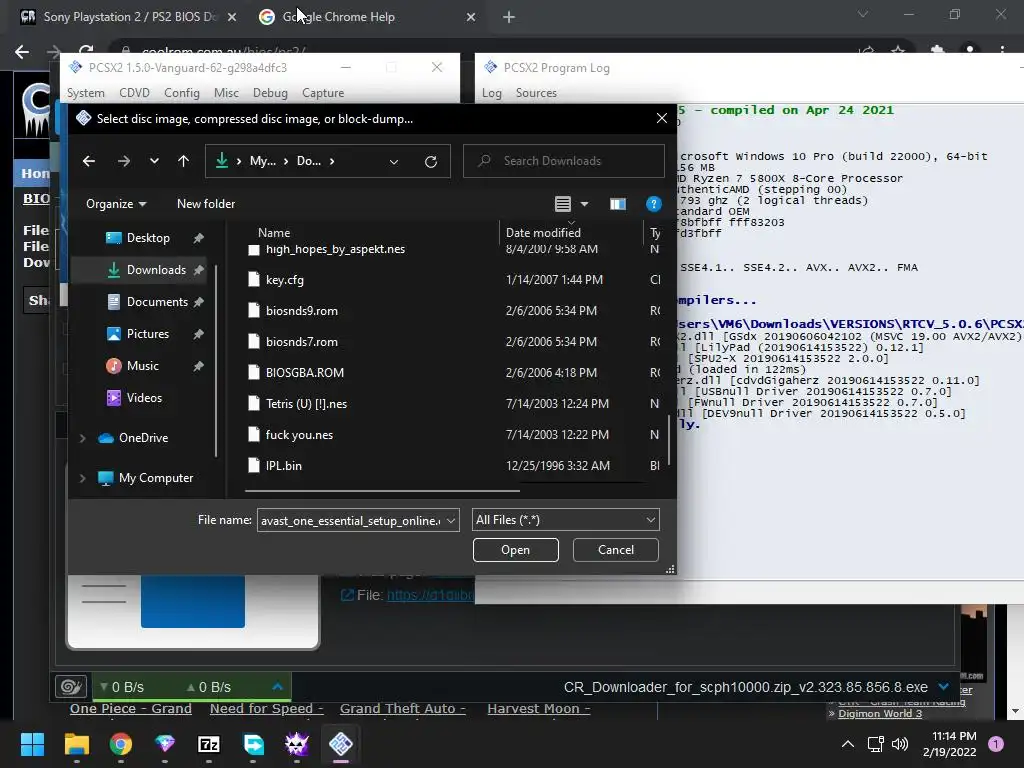Screen dimensions: 1024x768
Task: Open the Need for Speed link
Action: click(266, 709)
